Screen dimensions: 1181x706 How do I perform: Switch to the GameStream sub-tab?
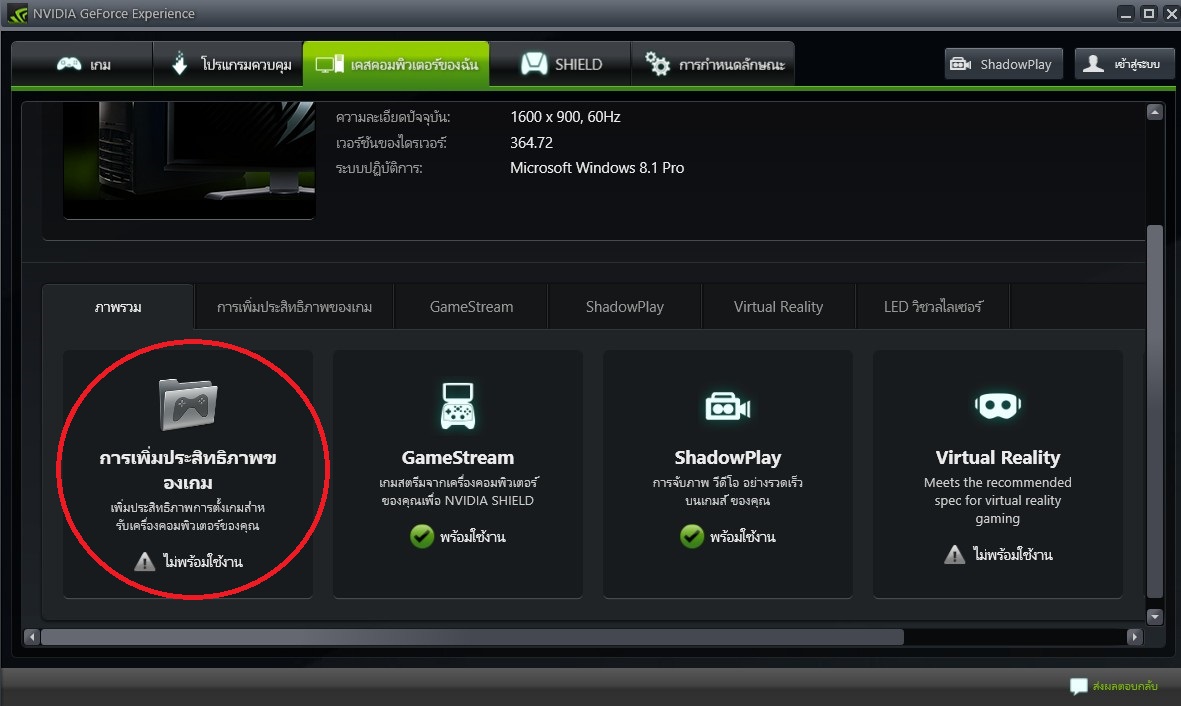(x=471, y=307)
